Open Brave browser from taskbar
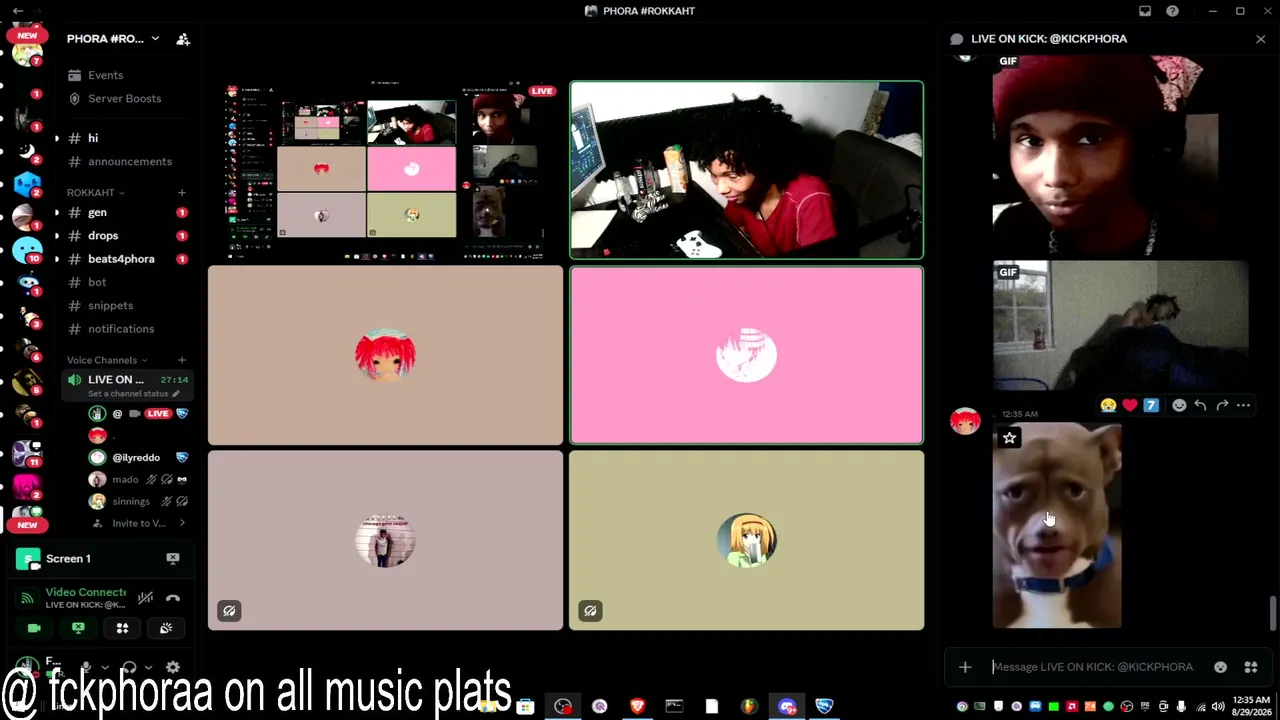Screen dimensions: 1280x720 637,706
